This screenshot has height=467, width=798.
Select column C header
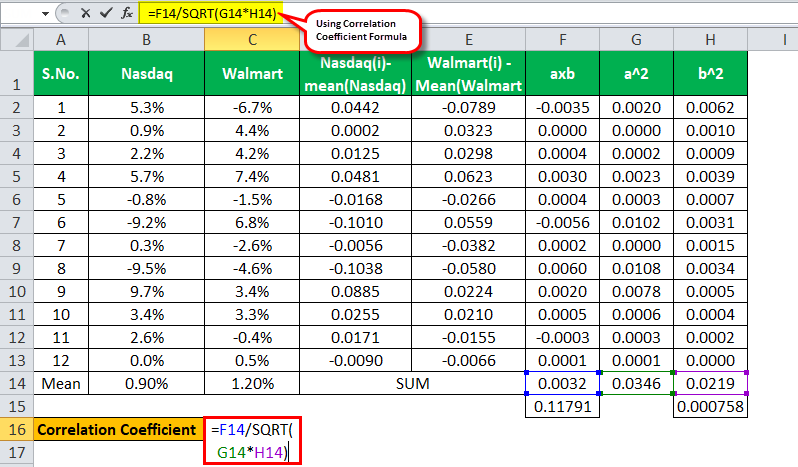pyautogui.click(x=252, y=39)
